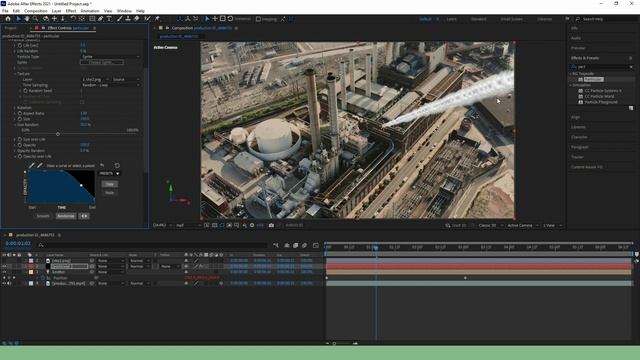Click the search help magnifier icon
Screen dimensions: 640x360
pyautogui.click(x=578, y=19)
